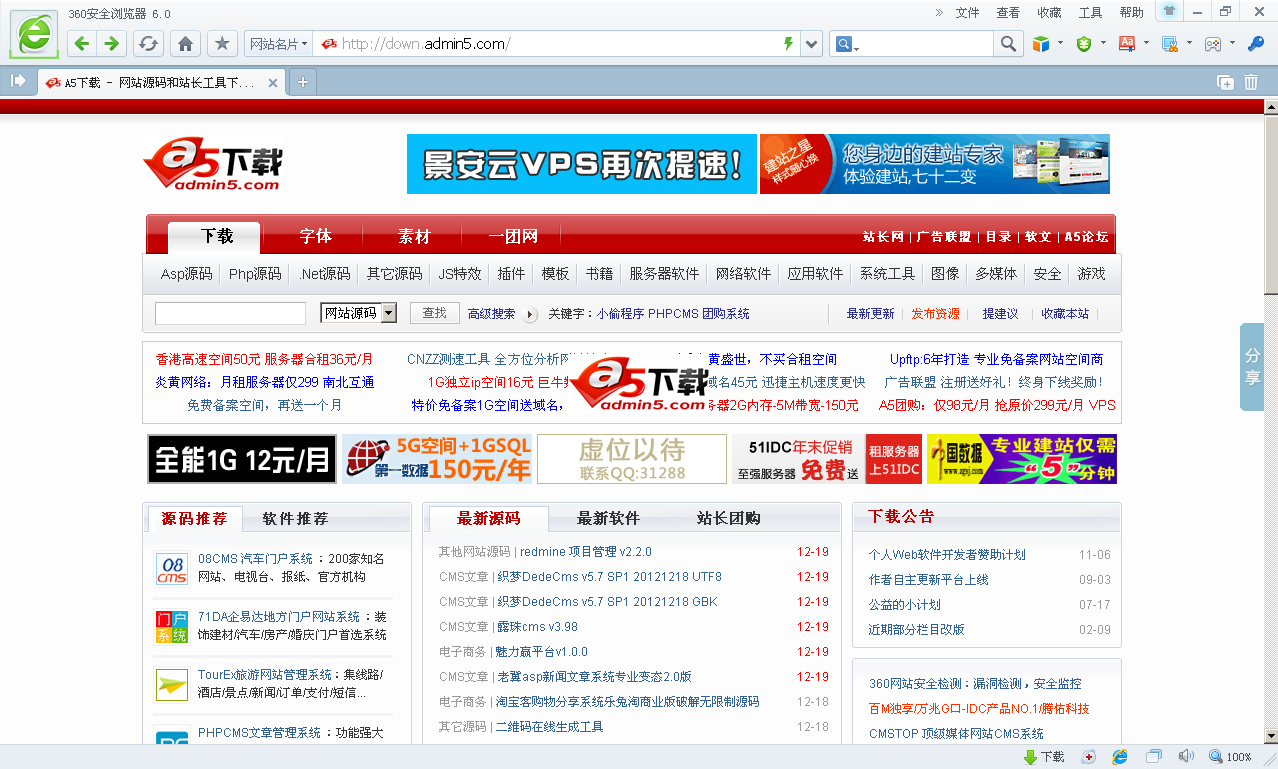This screenshot has width=1278, height=769.
Task: Open the 网站源码 category combo box
Action: coord(358,313)
